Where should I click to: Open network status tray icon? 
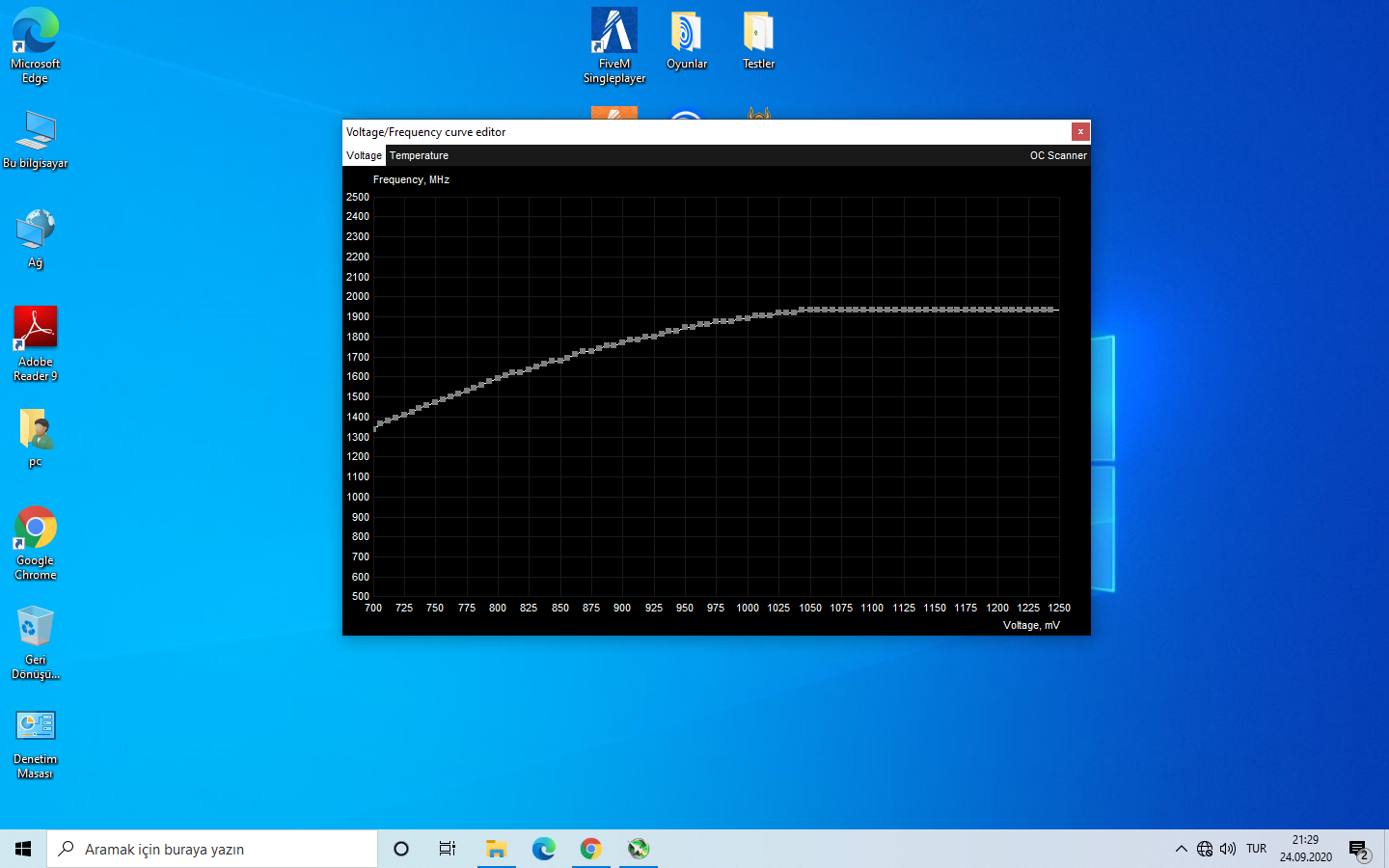click(x=1205, y=849)
